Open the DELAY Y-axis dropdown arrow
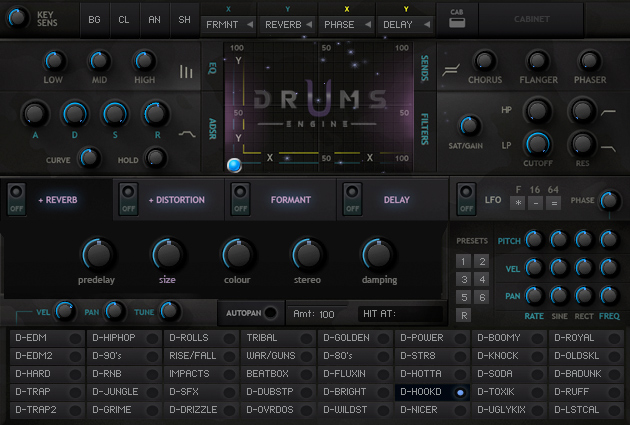 (427, 25)
